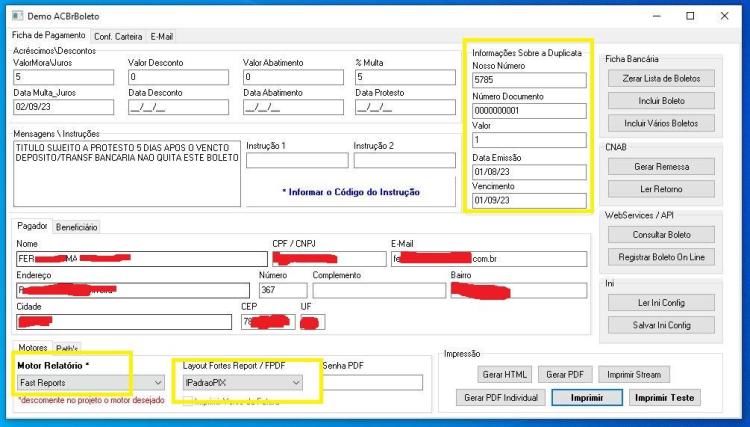Image resolution: width=750 pixels, height=427 pixels.
Task: Click the Número Documento field
Action: tap(529, 111)
